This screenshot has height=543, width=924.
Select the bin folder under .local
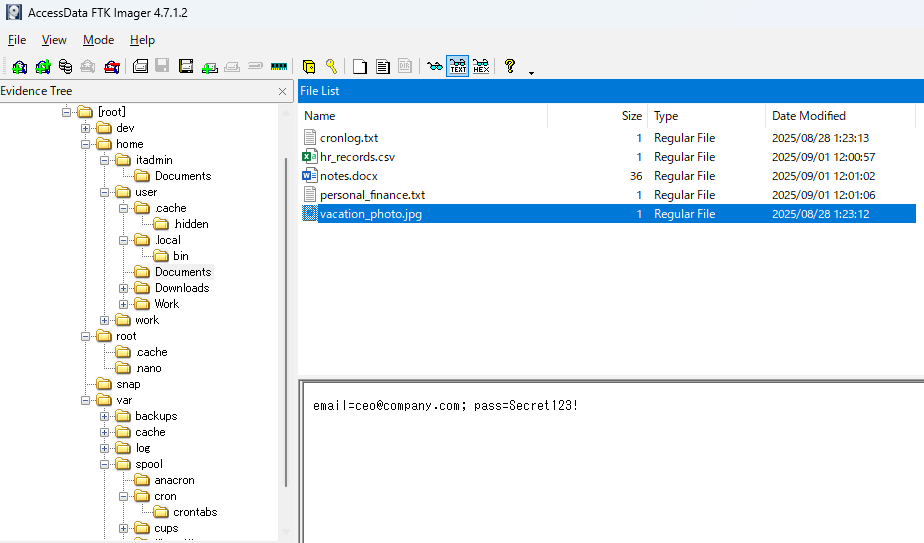pyautogui.click(x=181, y=256)
